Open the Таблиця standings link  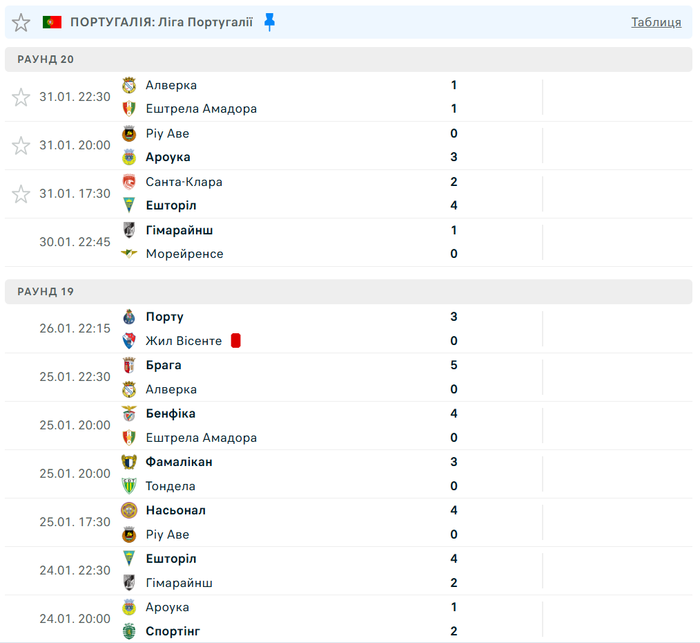tap(656, 22)
